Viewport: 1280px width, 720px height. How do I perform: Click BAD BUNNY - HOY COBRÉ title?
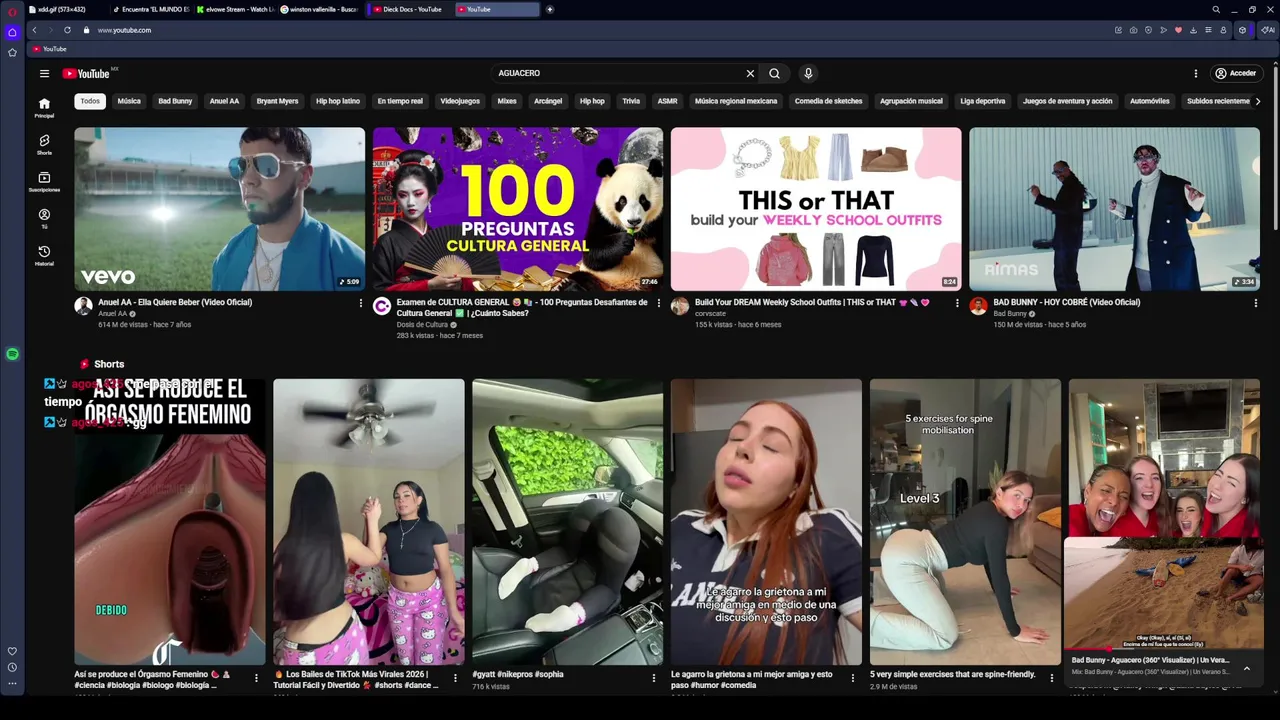tap(1066, 302)
